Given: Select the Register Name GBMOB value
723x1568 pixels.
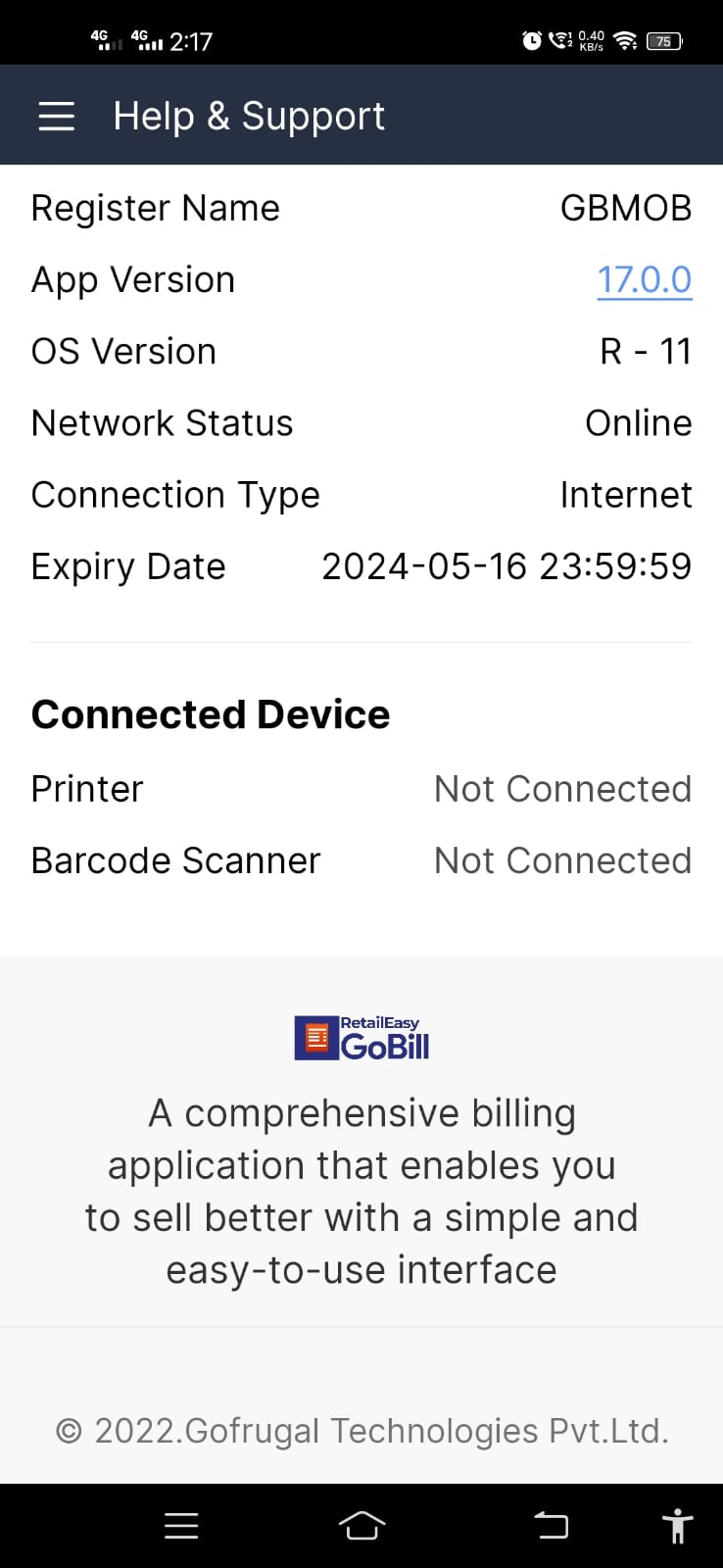Looking at the screenshot, I should (626, 208).
